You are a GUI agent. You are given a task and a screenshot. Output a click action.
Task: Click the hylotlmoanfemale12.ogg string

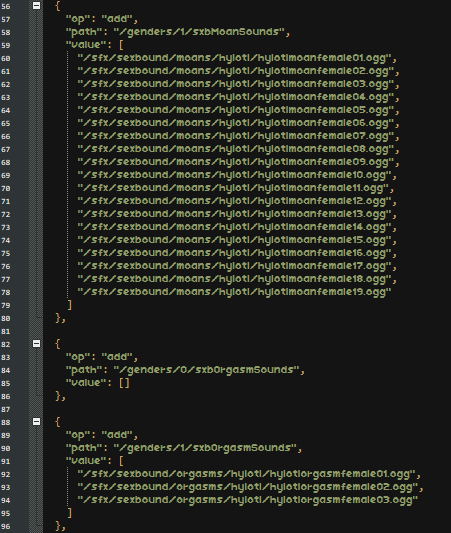pyautogui.click(x=235, y=201)
